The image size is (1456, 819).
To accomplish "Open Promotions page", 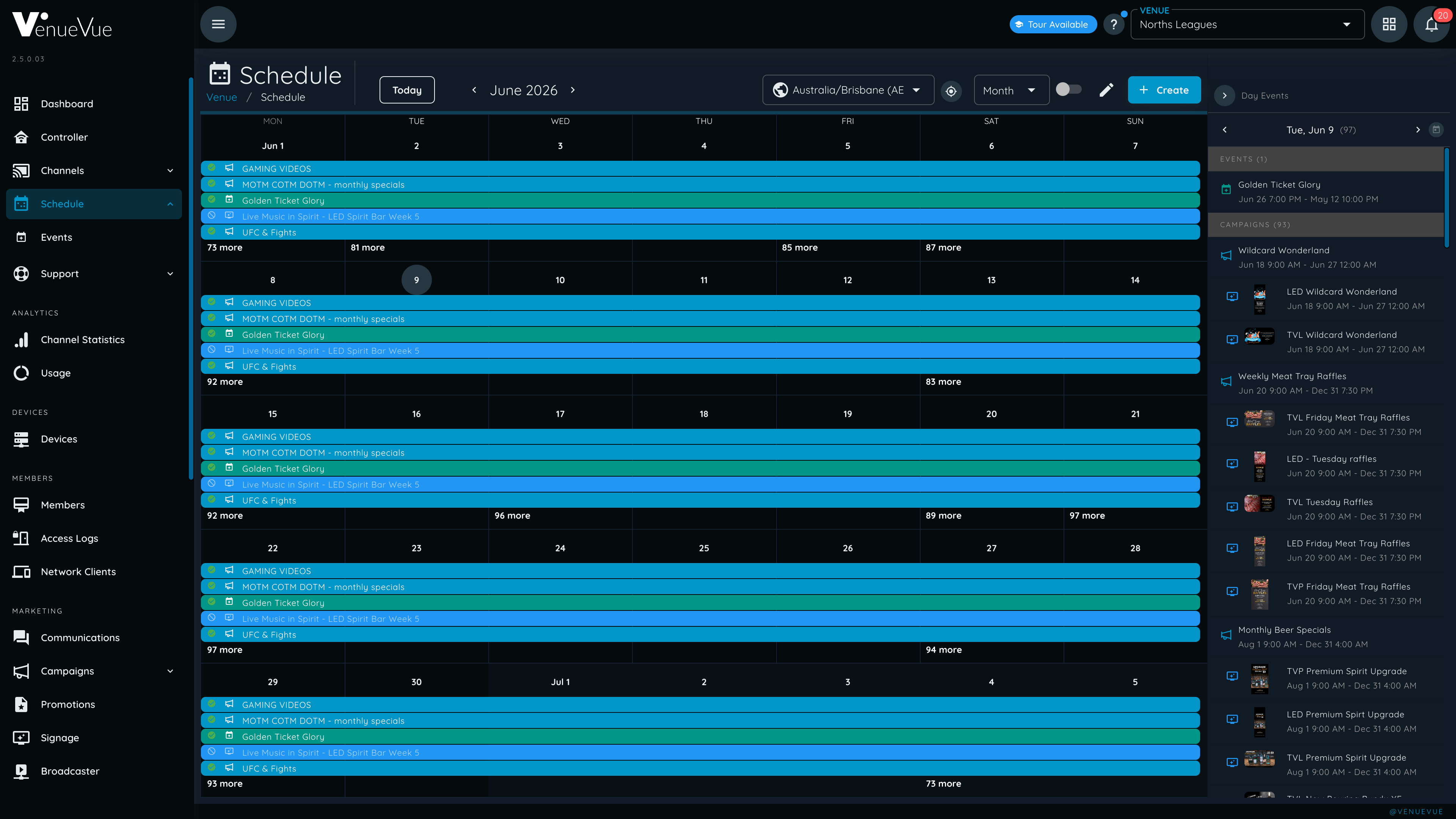I will click(x=94, y=705).
